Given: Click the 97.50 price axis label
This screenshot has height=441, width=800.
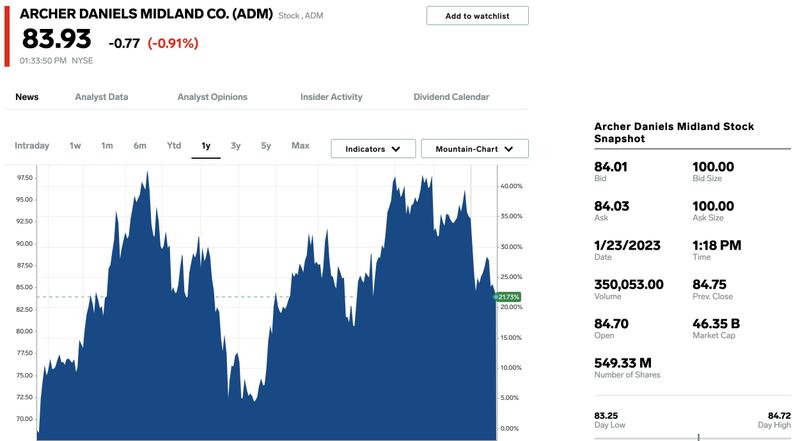Looking at the screenshot, I should [24, 178].
